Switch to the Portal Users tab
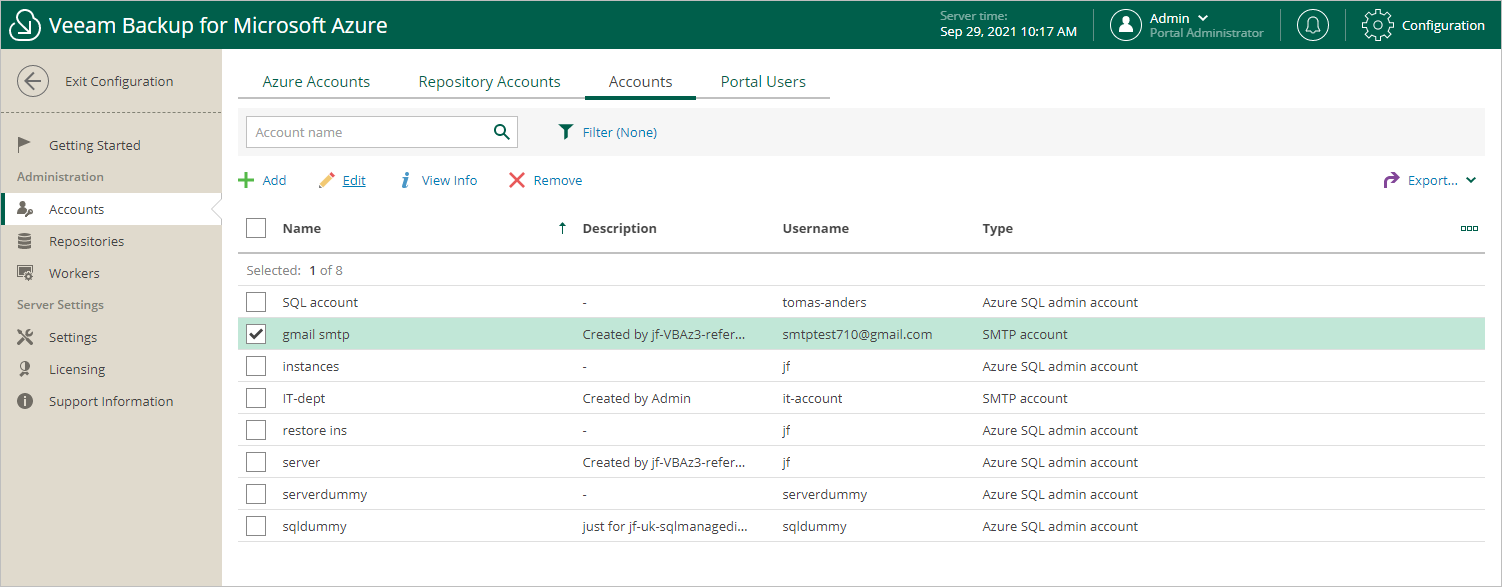This screenshot has height=587, width=1502. [x=763, y=82]
